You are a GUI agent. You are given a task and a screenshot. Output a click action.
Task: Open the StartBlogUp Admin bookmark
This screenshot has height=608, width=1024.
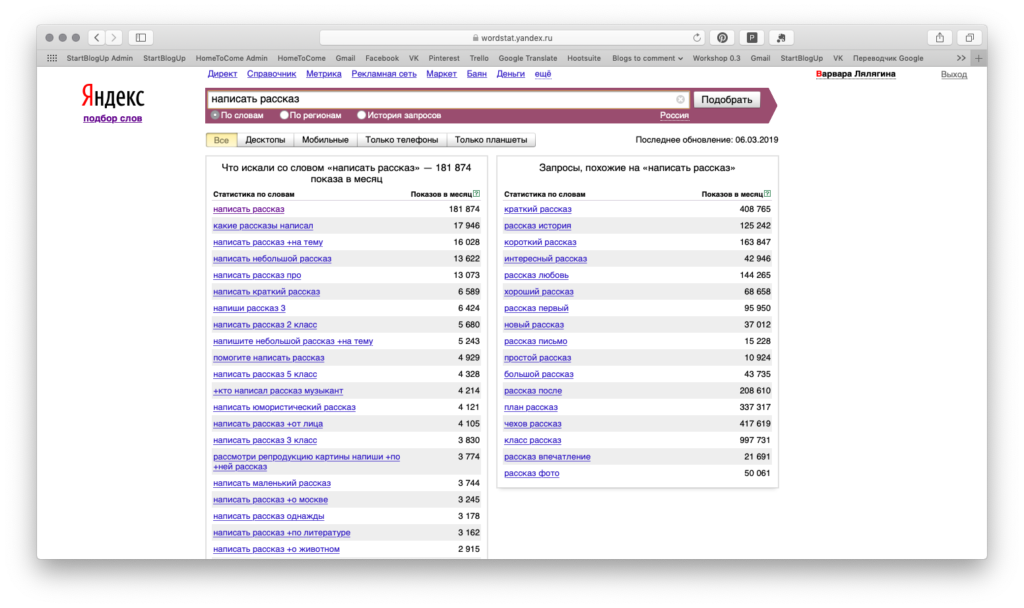(99, 58)
